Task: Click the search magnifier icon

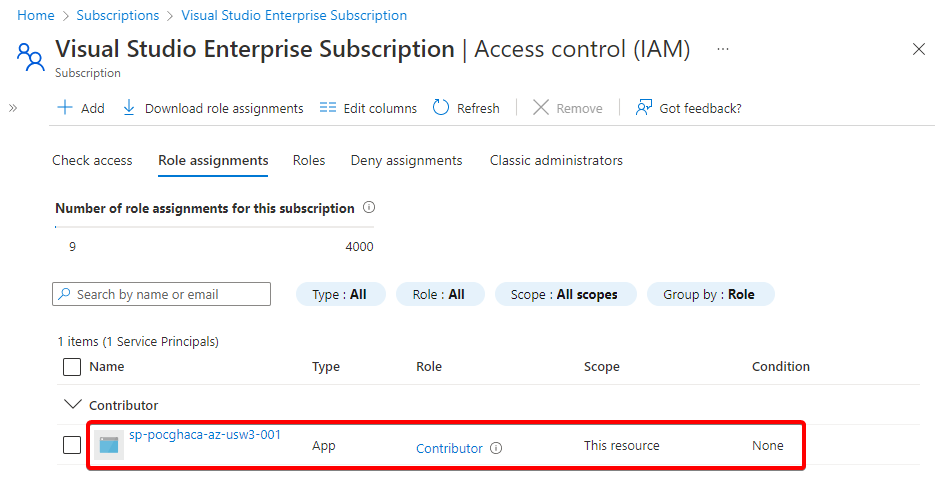Action: tap(64, 294)
